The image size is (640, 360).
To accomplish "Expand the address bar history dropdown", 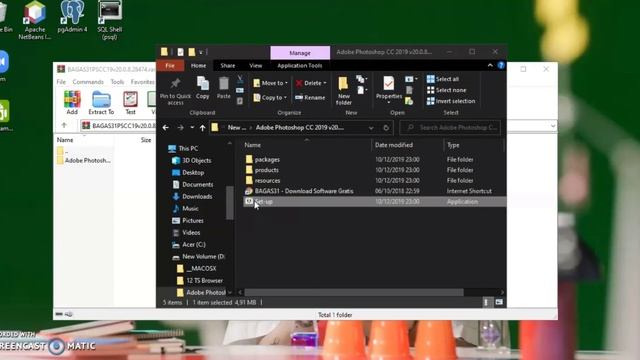I will 371,128.
